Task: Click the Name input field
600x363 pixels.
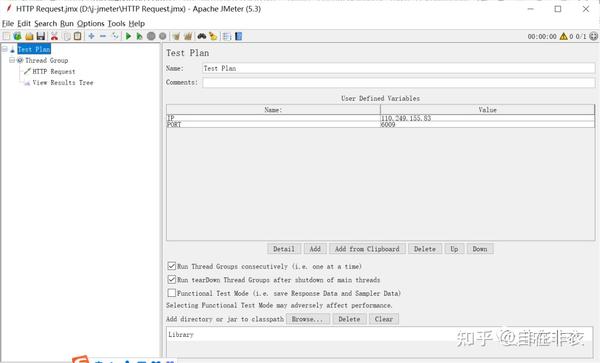Action: coord(398,68)
